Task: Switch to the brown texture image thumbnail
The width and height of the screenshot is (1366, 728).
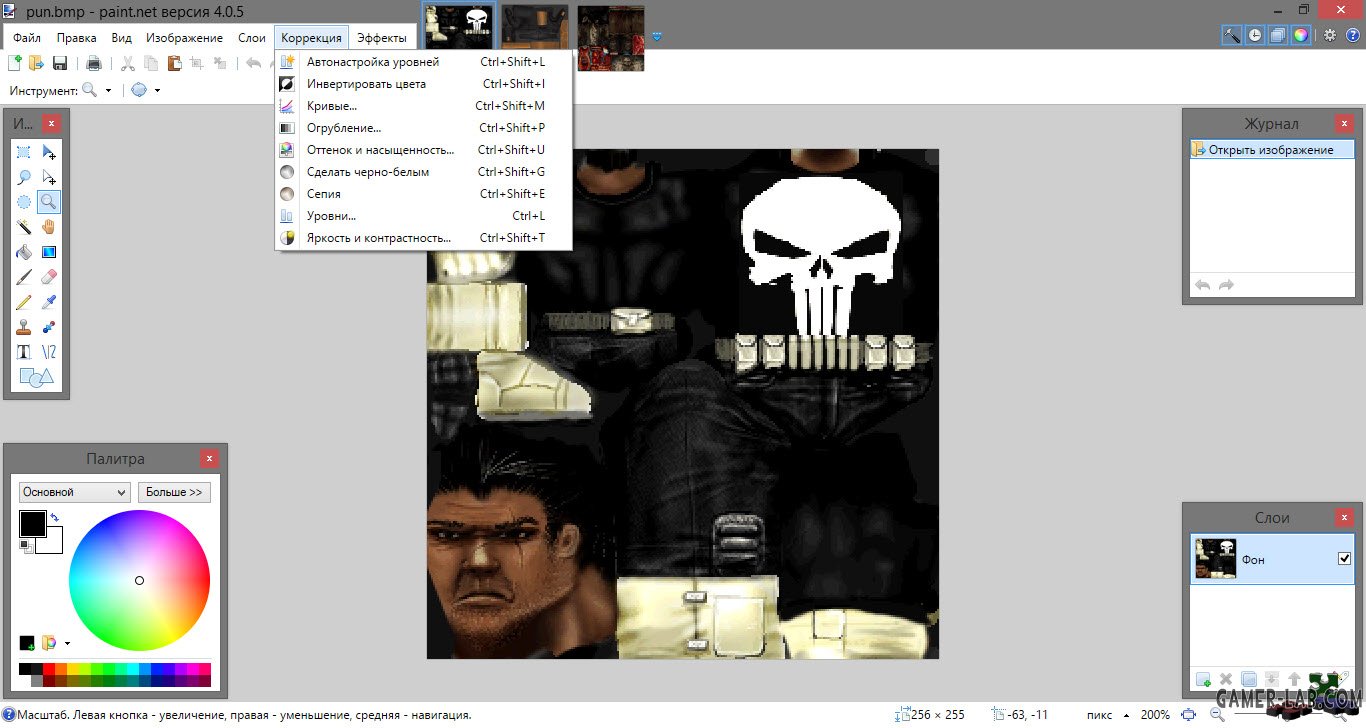Action: (535, 27)
